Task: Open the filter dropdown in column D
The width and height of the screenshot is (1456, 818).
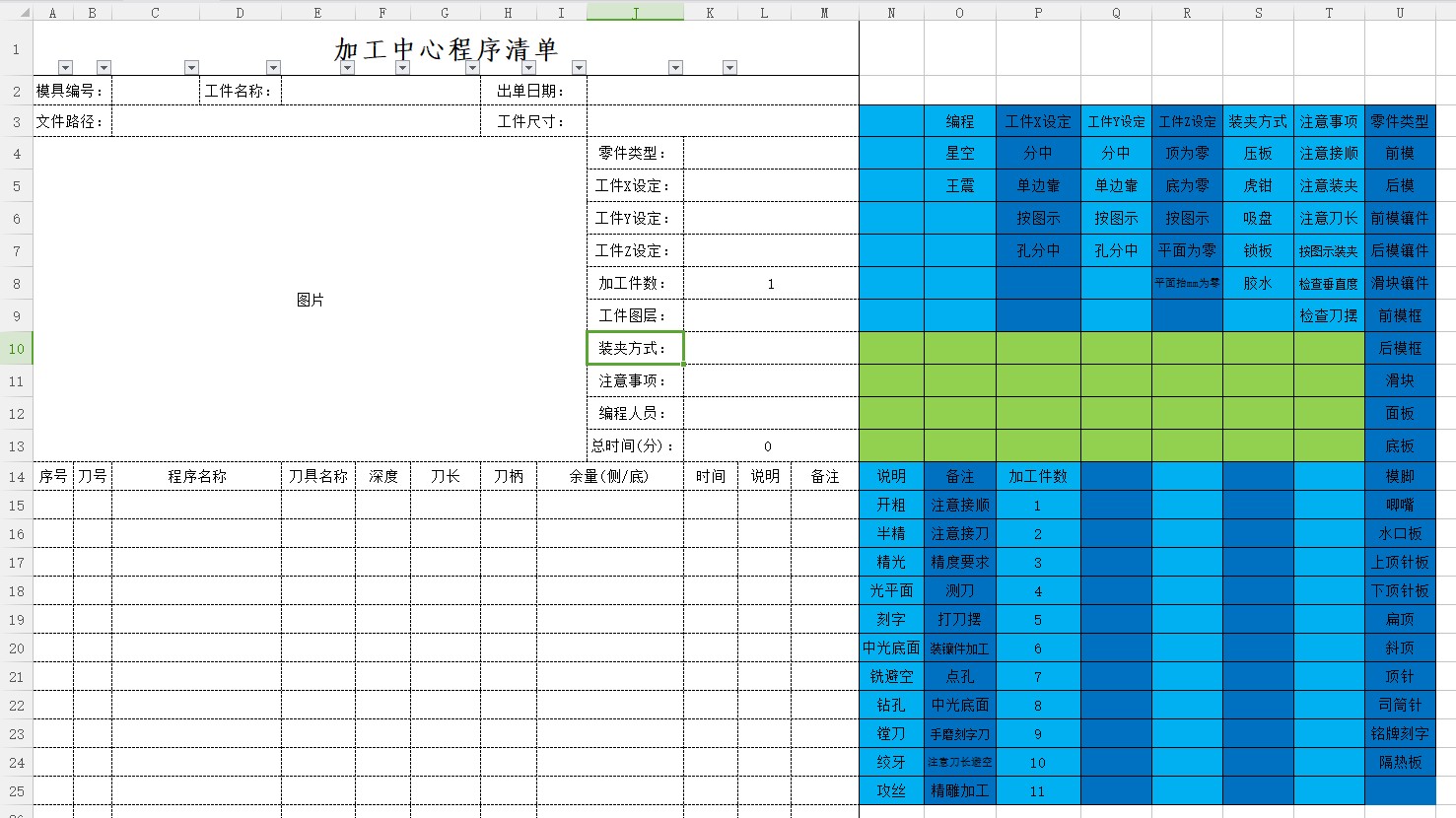Action: 273,68
